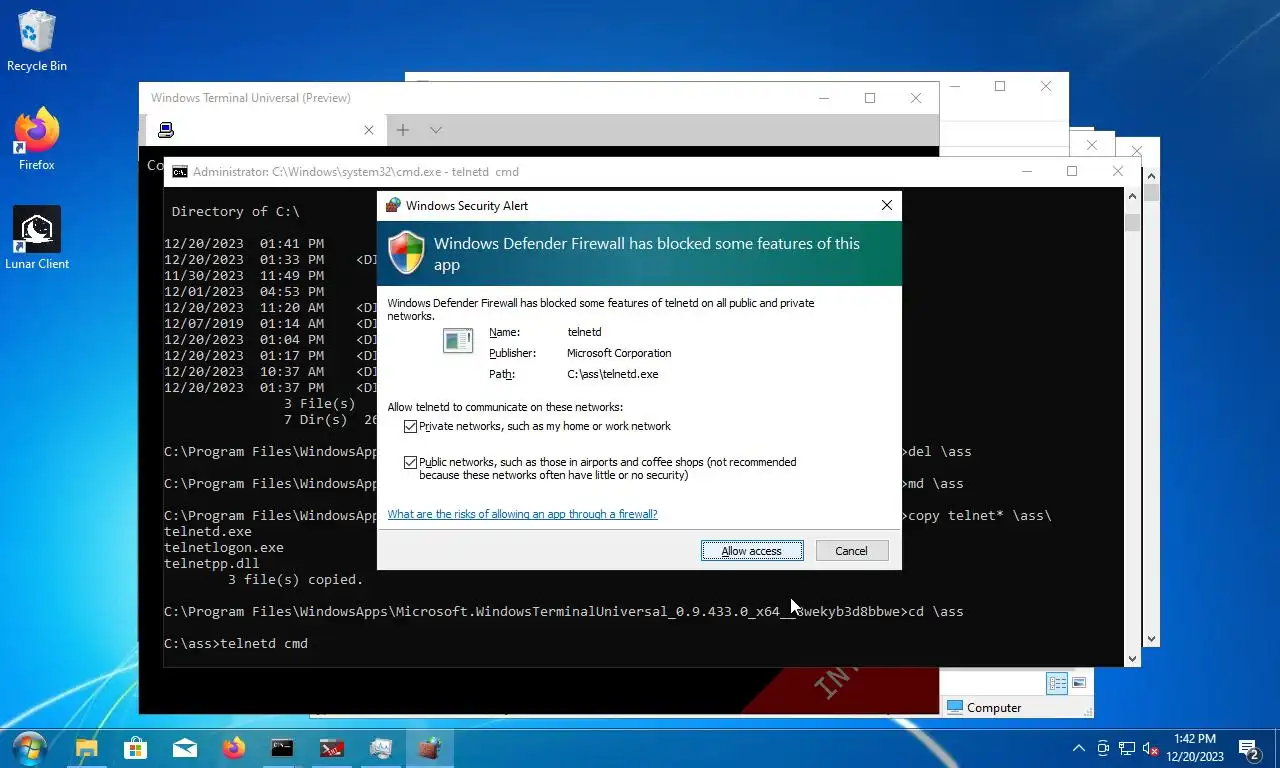
Task: Open the Action Center notifications icon
Action: (x=1248, y=748)
